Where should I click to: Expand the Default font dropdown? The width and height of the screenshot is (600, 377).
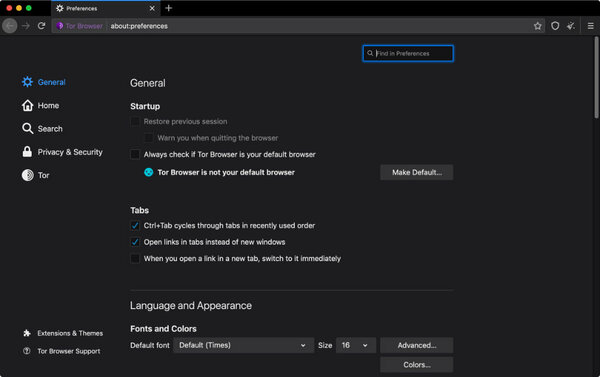tap(243, 345)
